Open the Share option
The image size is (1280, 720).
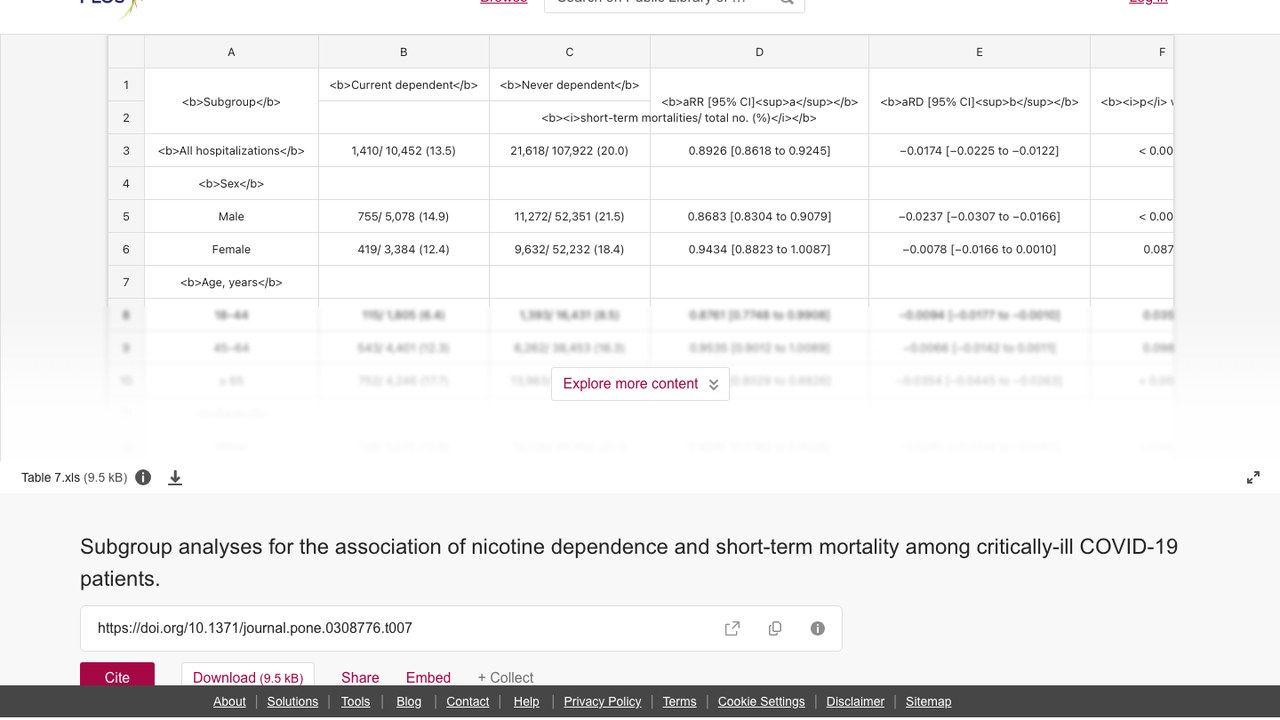click(360, 678)
